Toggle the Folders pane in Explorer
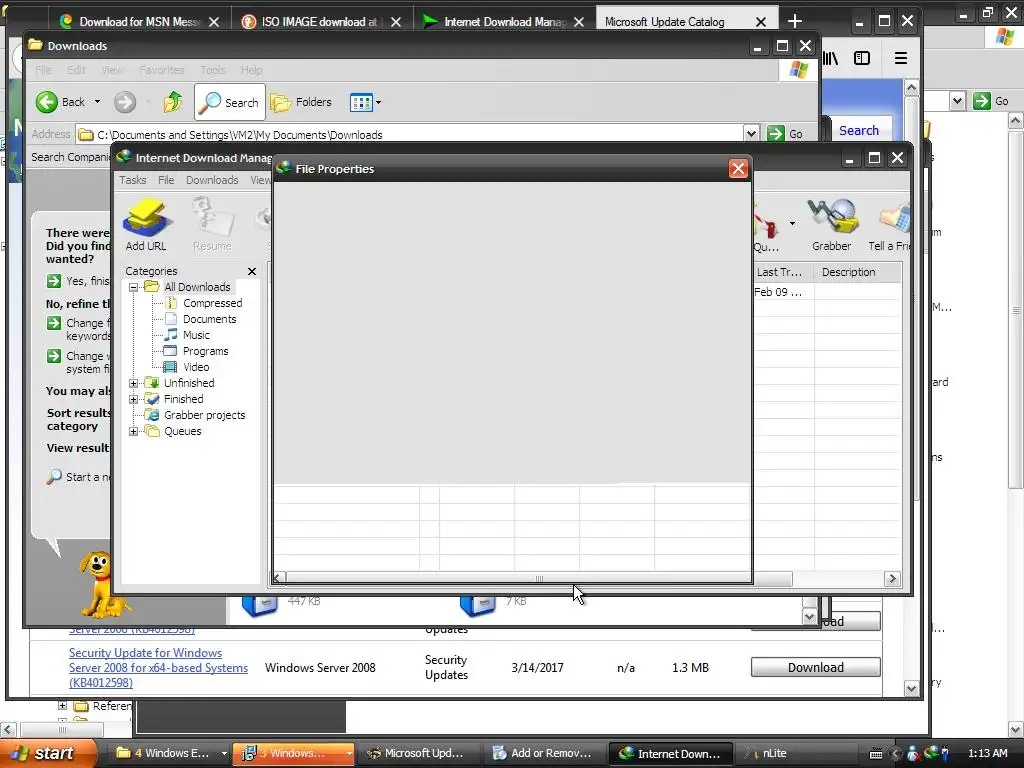Image resolution: width=1024 pixels, height=768 pixels. 301,102
